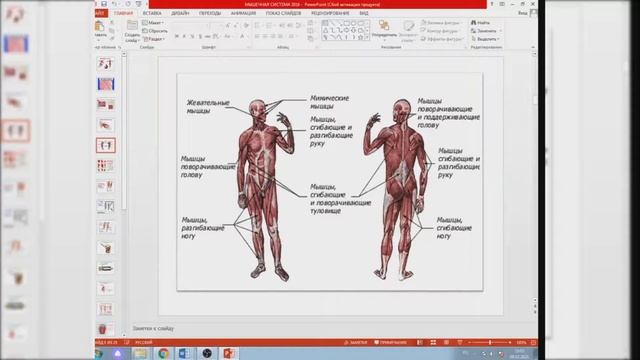This screenshot has width=640, height=360.
Task: Click the fit slide to window icon
Action: click(533, 342)
